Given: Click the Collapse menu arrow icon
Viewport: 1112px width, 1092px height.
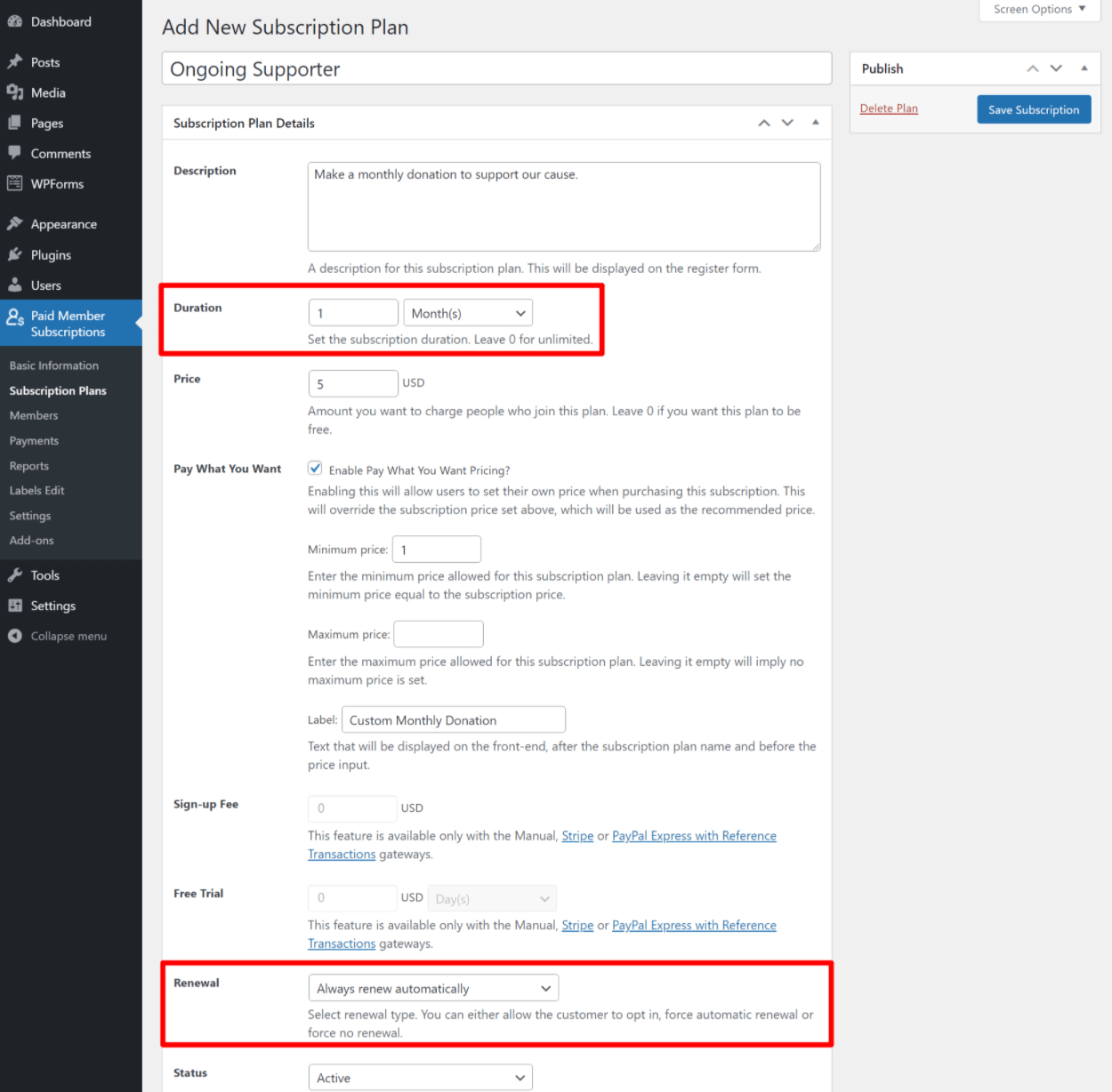Looking at the screenshot, I should tap(15, 636).
